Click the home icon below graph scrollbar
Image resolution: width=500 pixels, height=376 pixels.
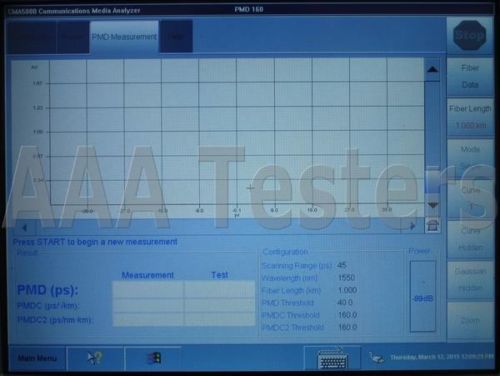[x=433, y=225]
